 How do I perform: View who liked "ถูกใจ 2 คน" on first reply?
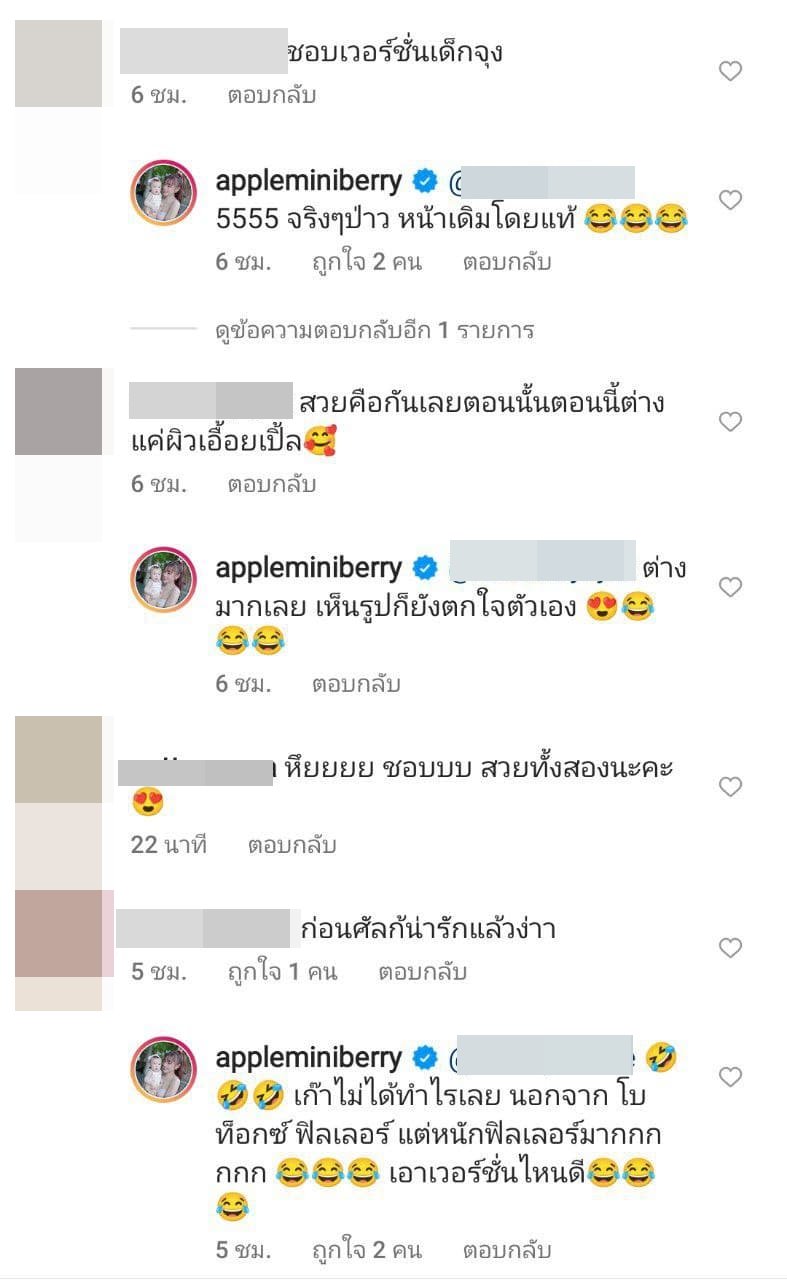(x=366, y=263)
